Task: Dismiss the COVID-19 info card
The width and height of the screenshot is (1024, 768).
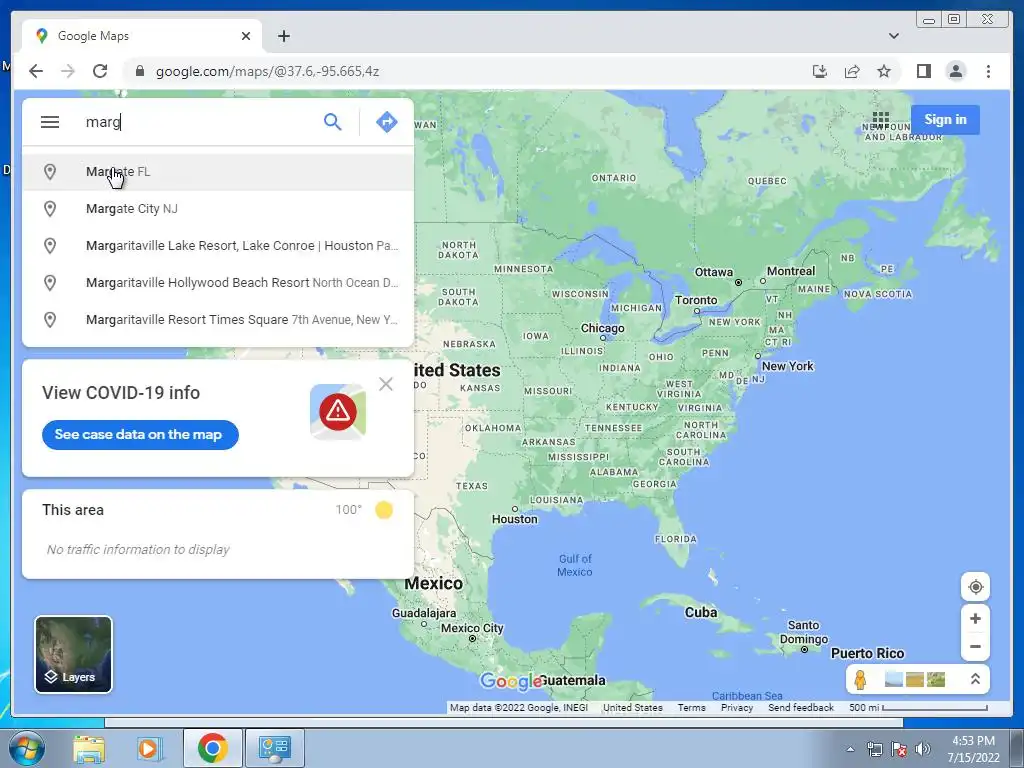Action: [386, 384]
